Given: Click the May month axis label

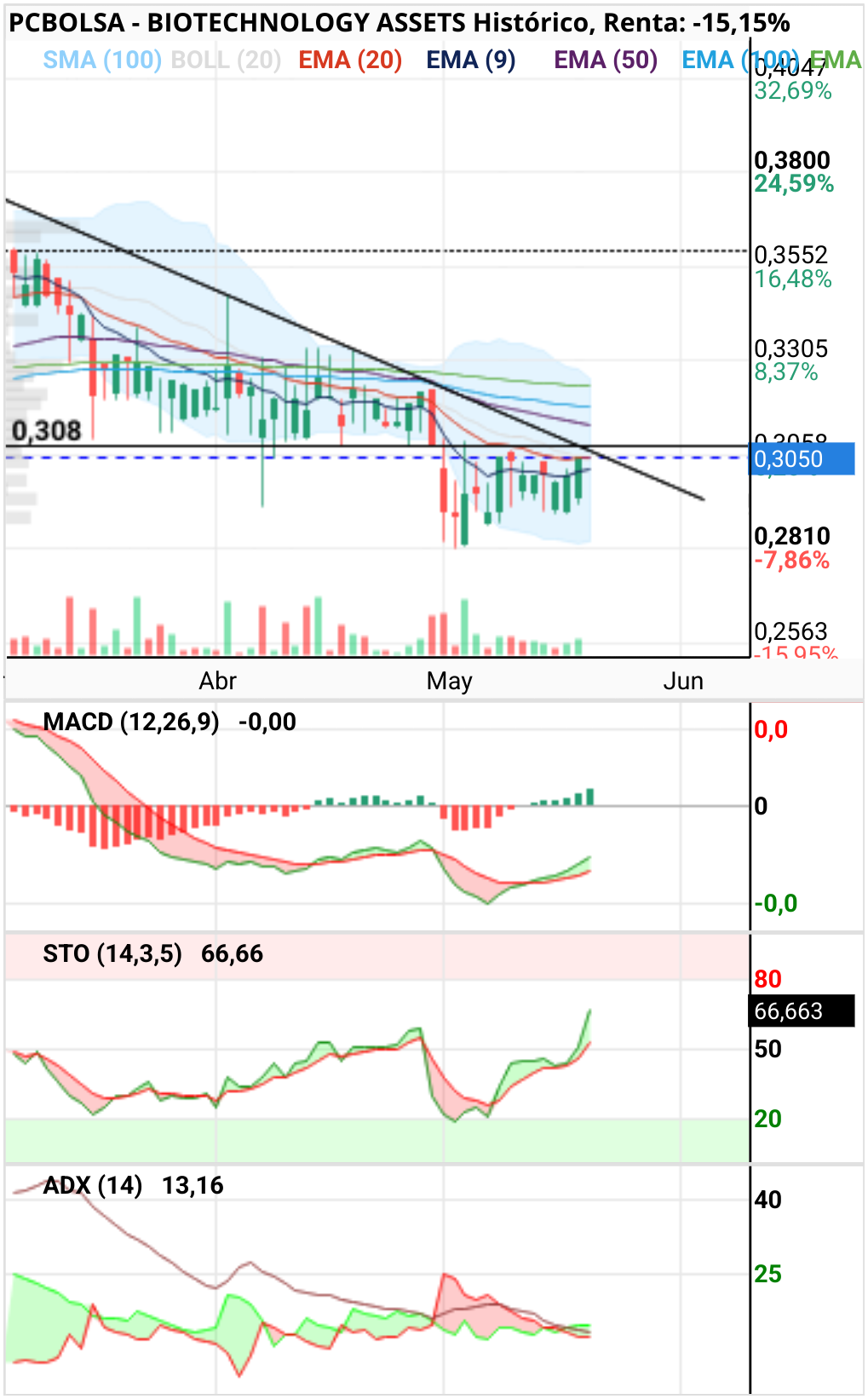Looking at the screenshot, I should [450, 681].
